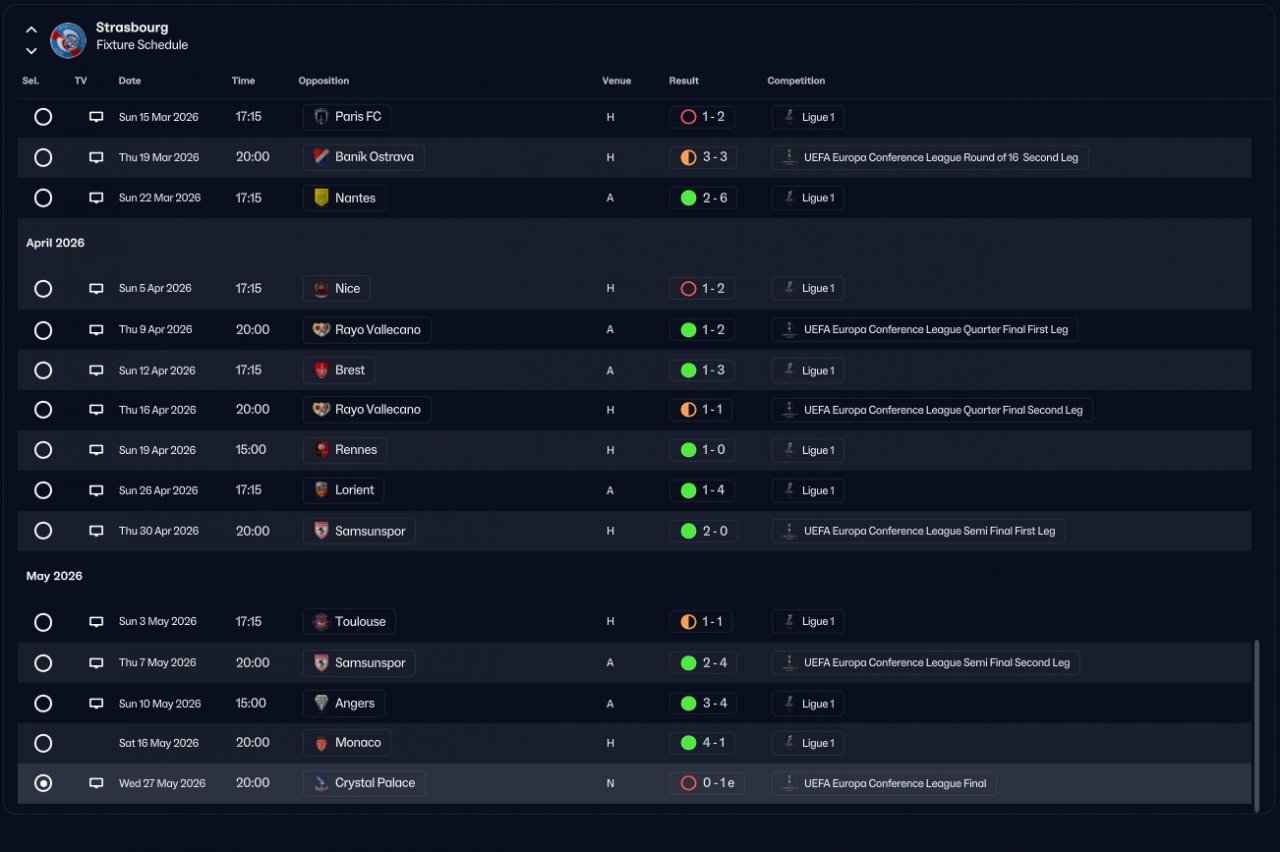
Task: Click the Brest club badge icon
Action: pos(321,370)
